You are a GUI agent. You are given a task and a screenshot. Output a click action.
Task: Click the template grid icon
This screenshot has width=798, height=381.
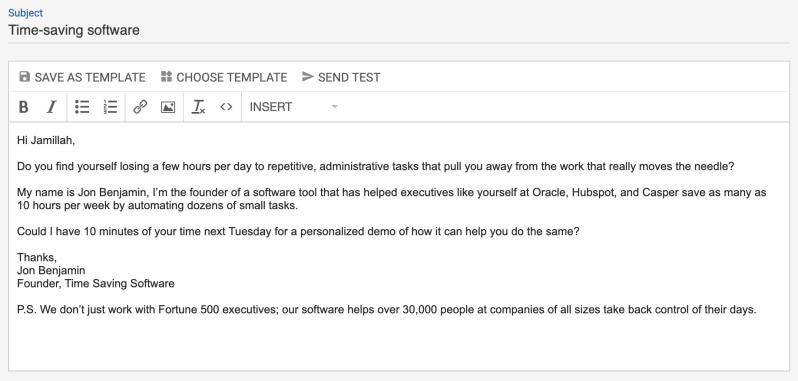point(166,77)
